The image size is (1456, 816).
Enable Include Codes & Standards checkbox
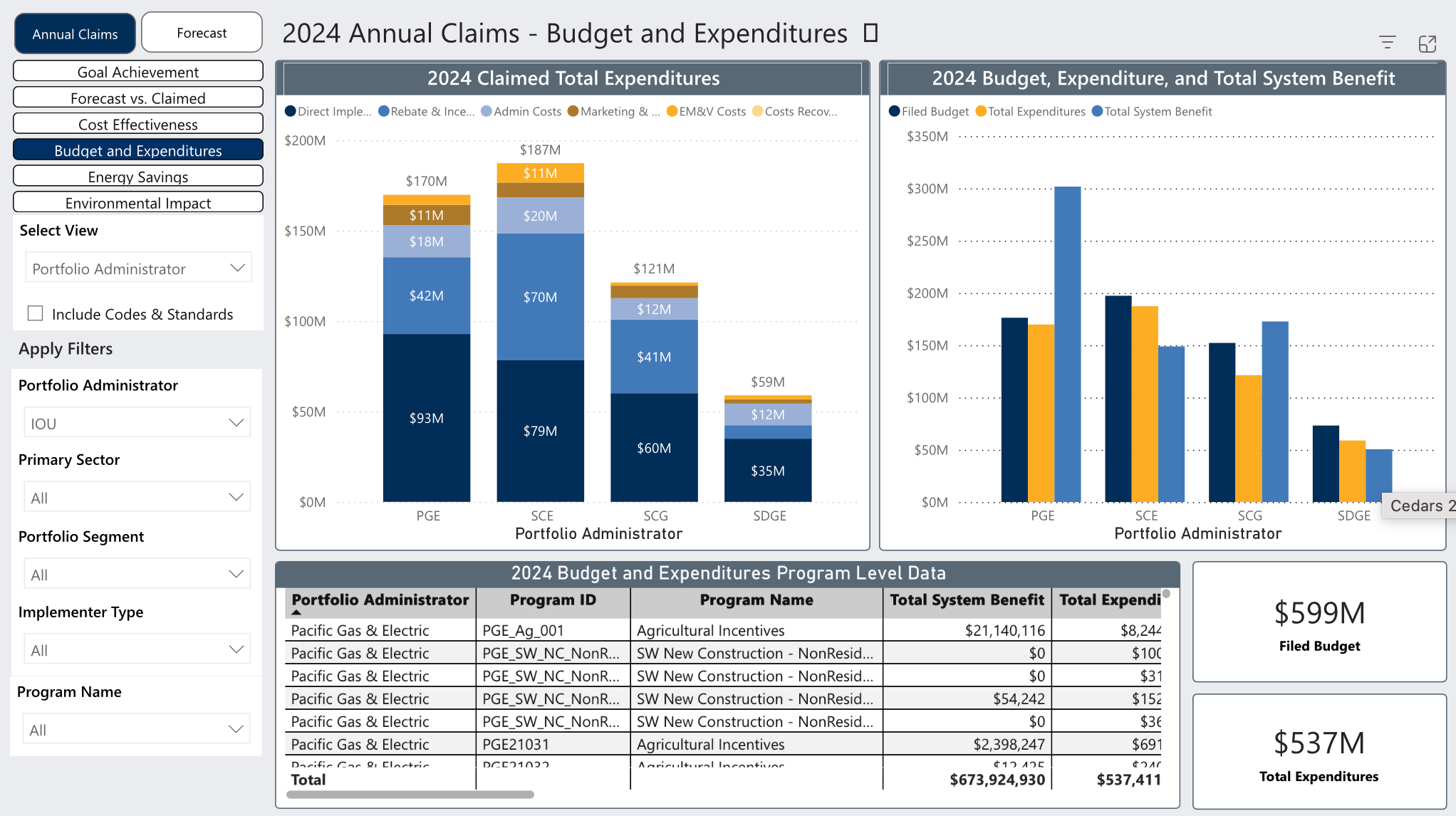35,313
